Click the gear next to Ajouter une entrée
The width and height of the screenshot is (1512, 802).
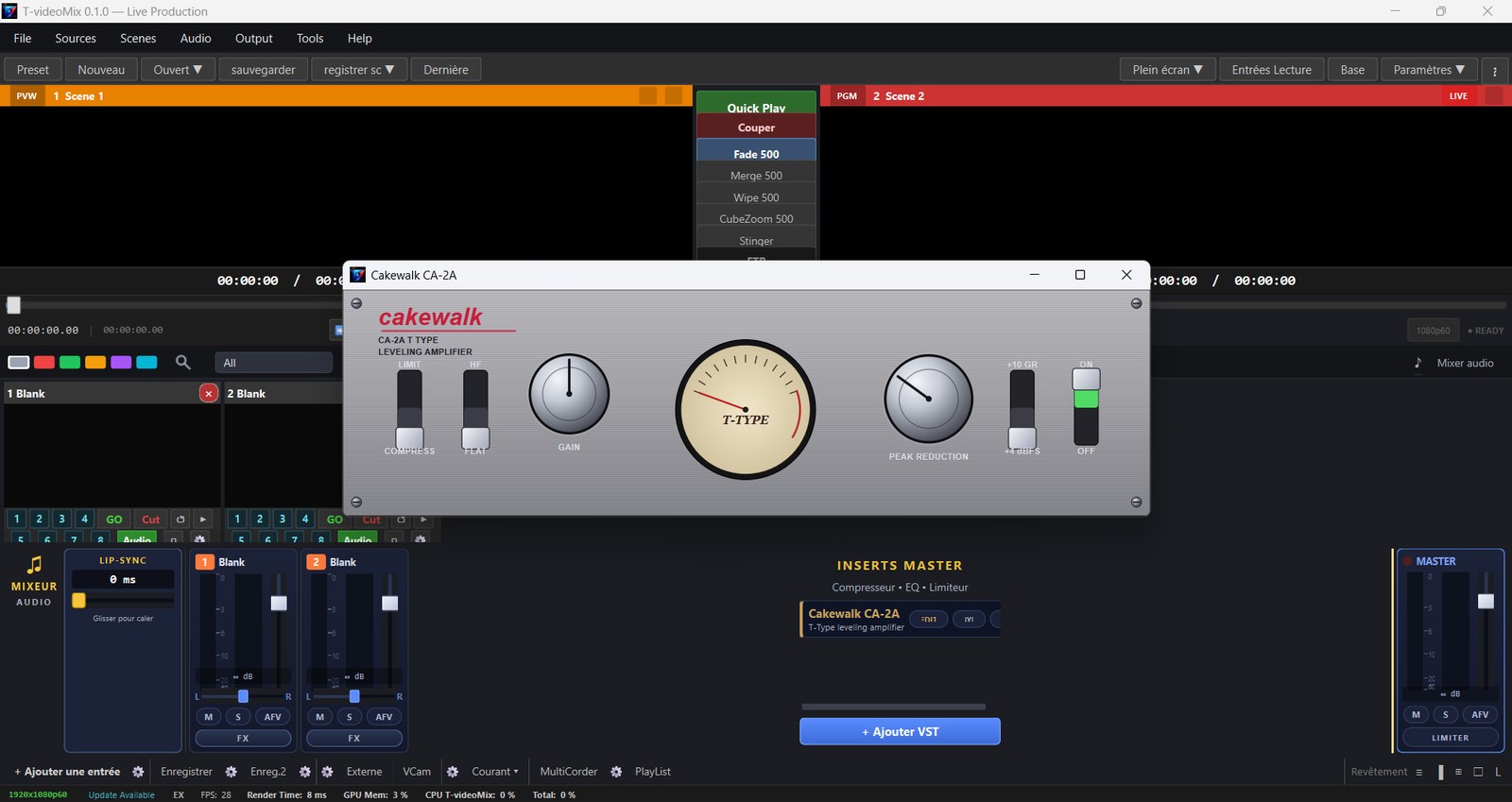point(138,772)
